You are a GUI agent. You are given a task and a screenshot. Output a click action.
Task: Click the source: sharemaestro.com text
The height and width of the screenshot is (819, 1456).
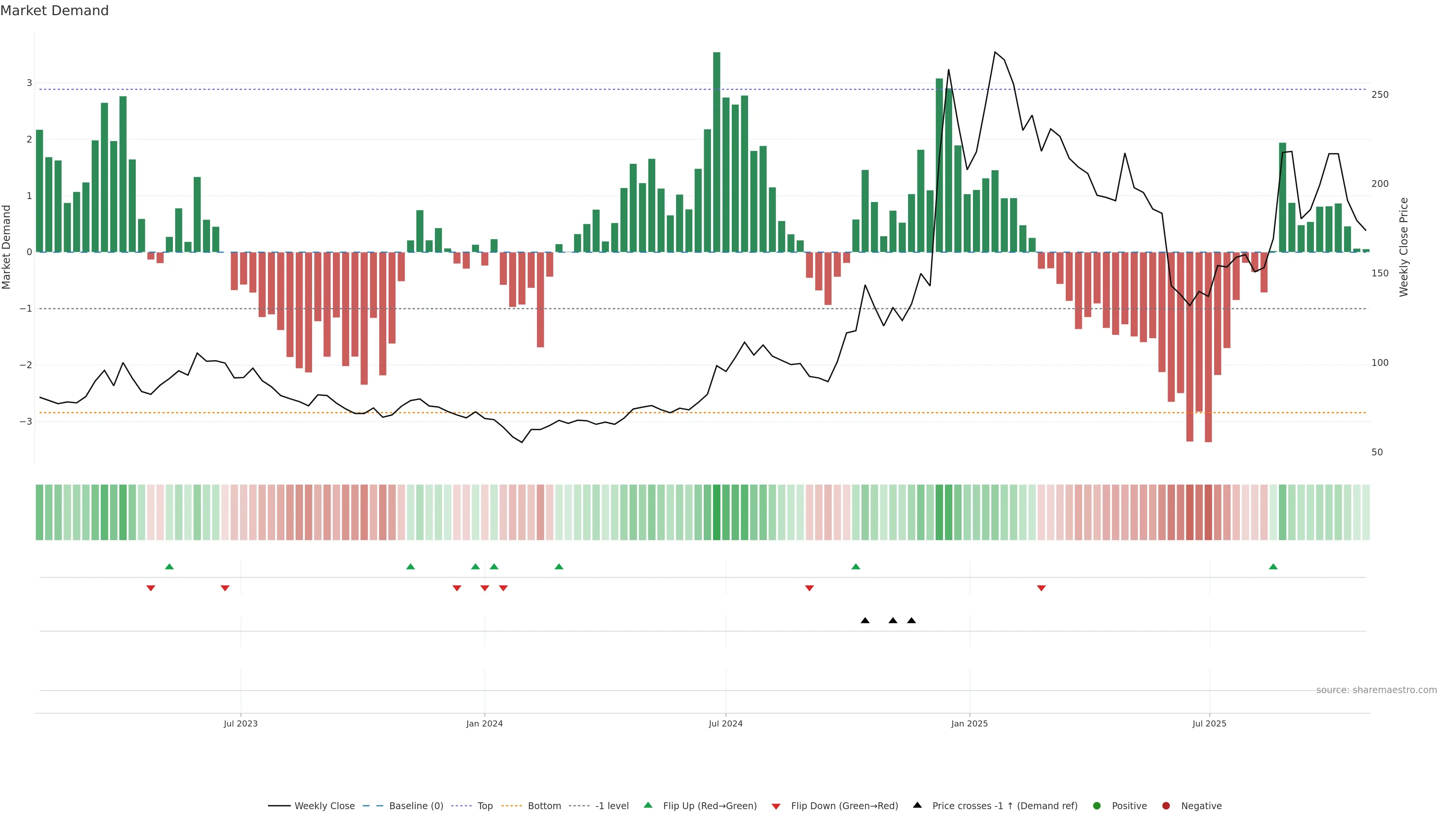pyautogui.click(x=1376, y=690)
